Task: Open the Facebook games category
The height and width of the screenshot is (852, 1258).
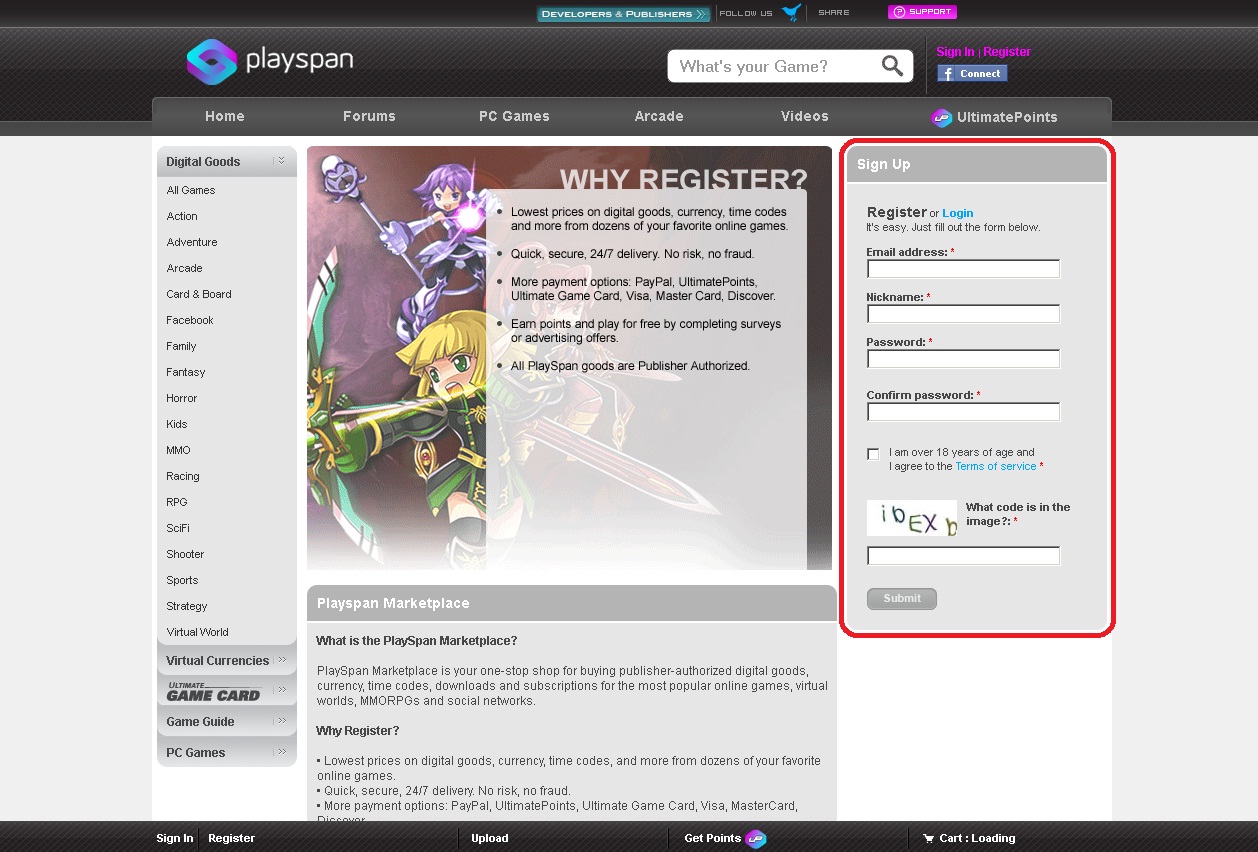Action: [x=190, y=320]
